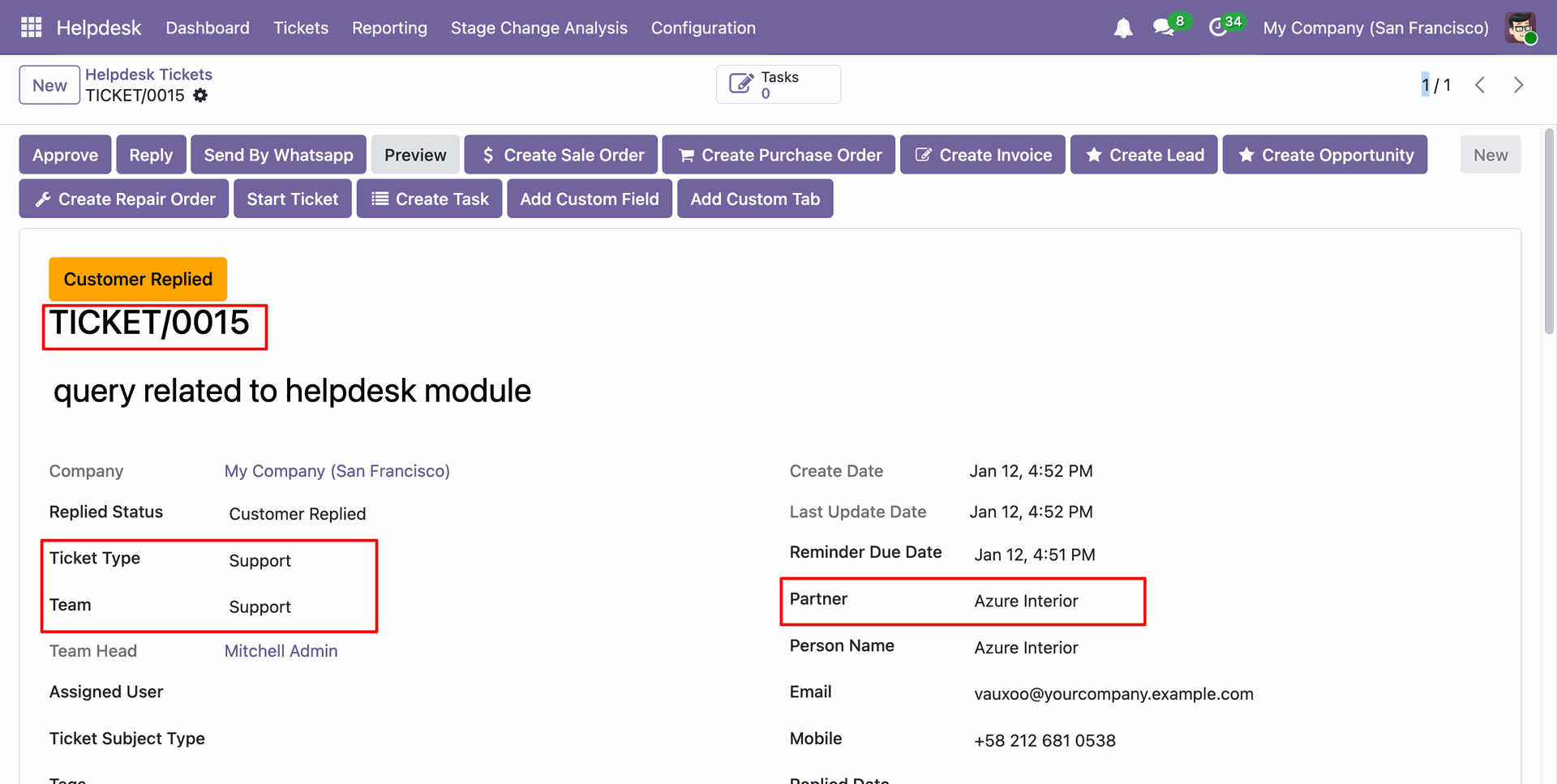Open the Partner selection field

(x=1054, y=602)
